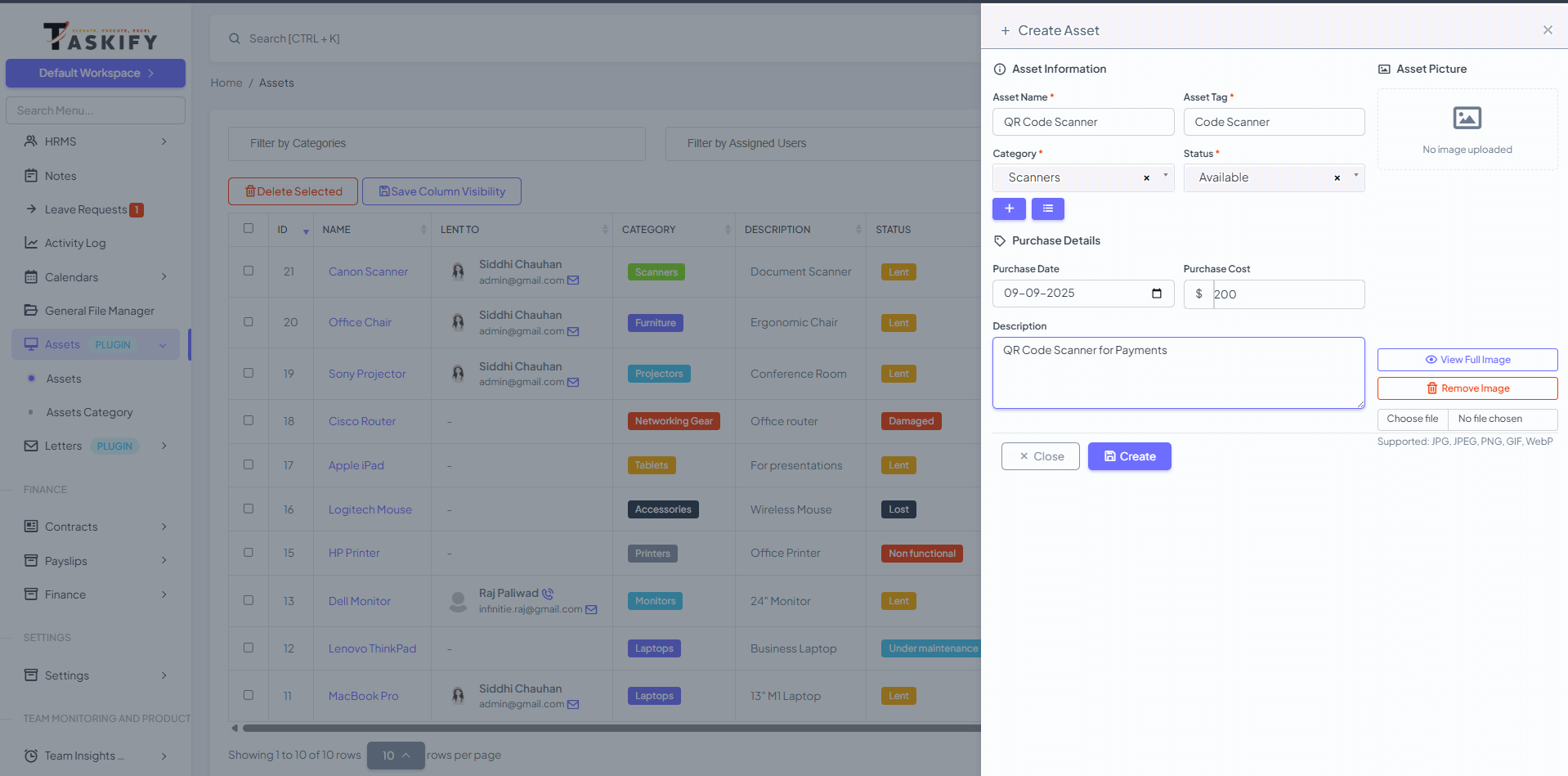Select the Cisco Router row checkbox
The width and height of the screenshot is (1568, 776).
(x=249, y=420)
